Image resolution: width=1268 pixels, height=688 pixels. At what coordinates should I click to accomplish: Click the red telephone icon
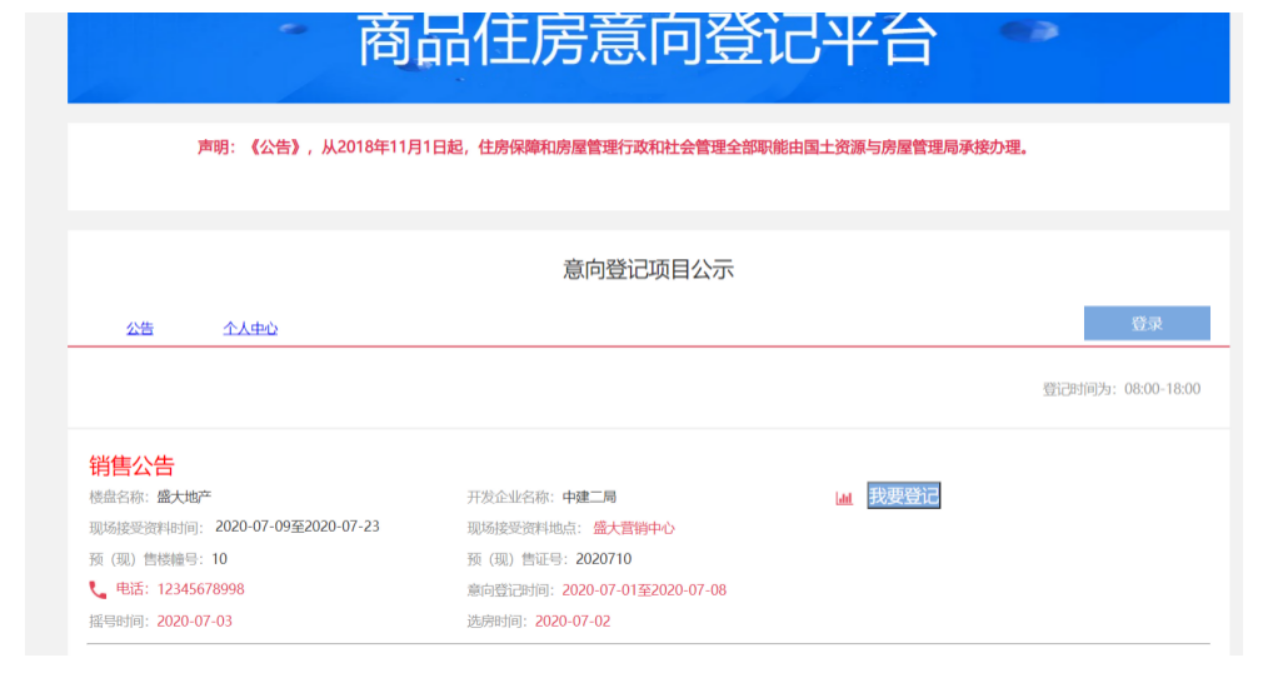[x=97, y=590]
